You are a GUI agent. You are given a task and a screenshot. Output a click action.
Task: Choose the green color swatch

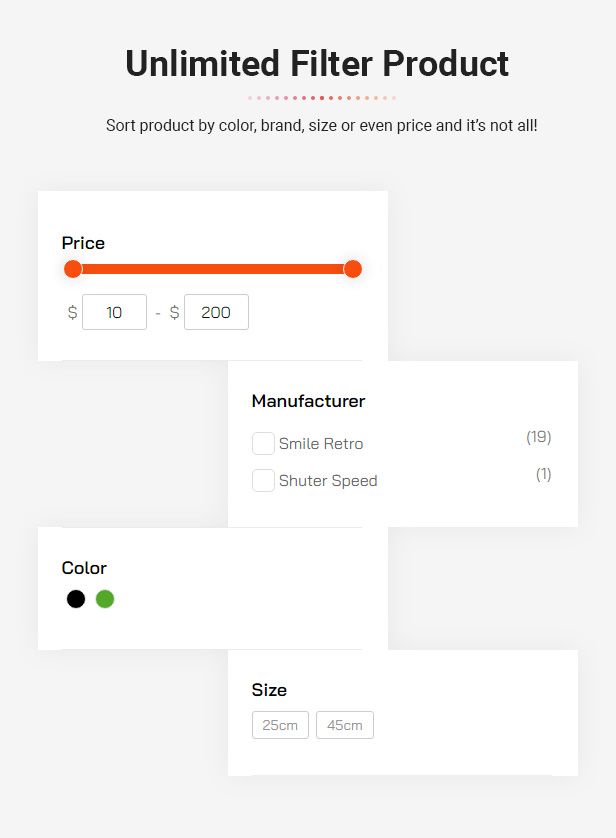click(x=105, y=599)
